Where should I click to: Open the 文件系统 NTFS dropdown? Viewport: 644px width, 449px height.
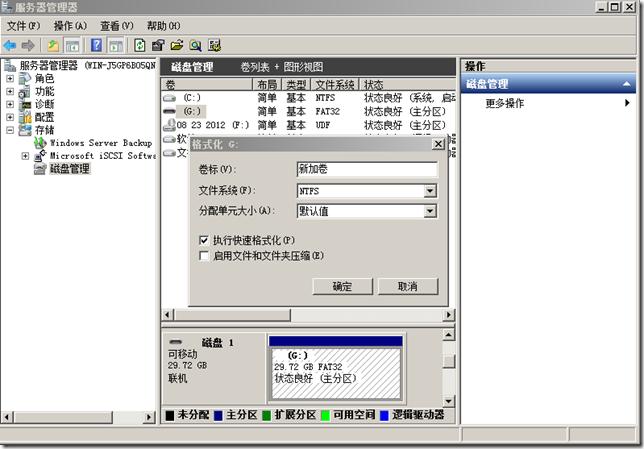[430, 190]
